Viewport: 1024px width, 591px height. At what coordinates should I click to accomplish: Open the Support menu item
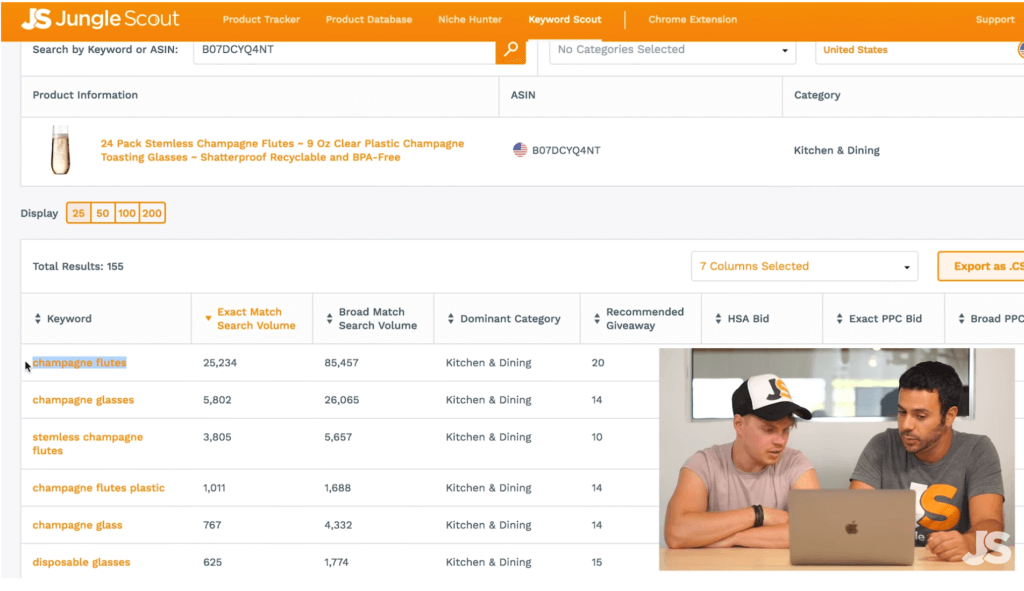coord(995,20)
